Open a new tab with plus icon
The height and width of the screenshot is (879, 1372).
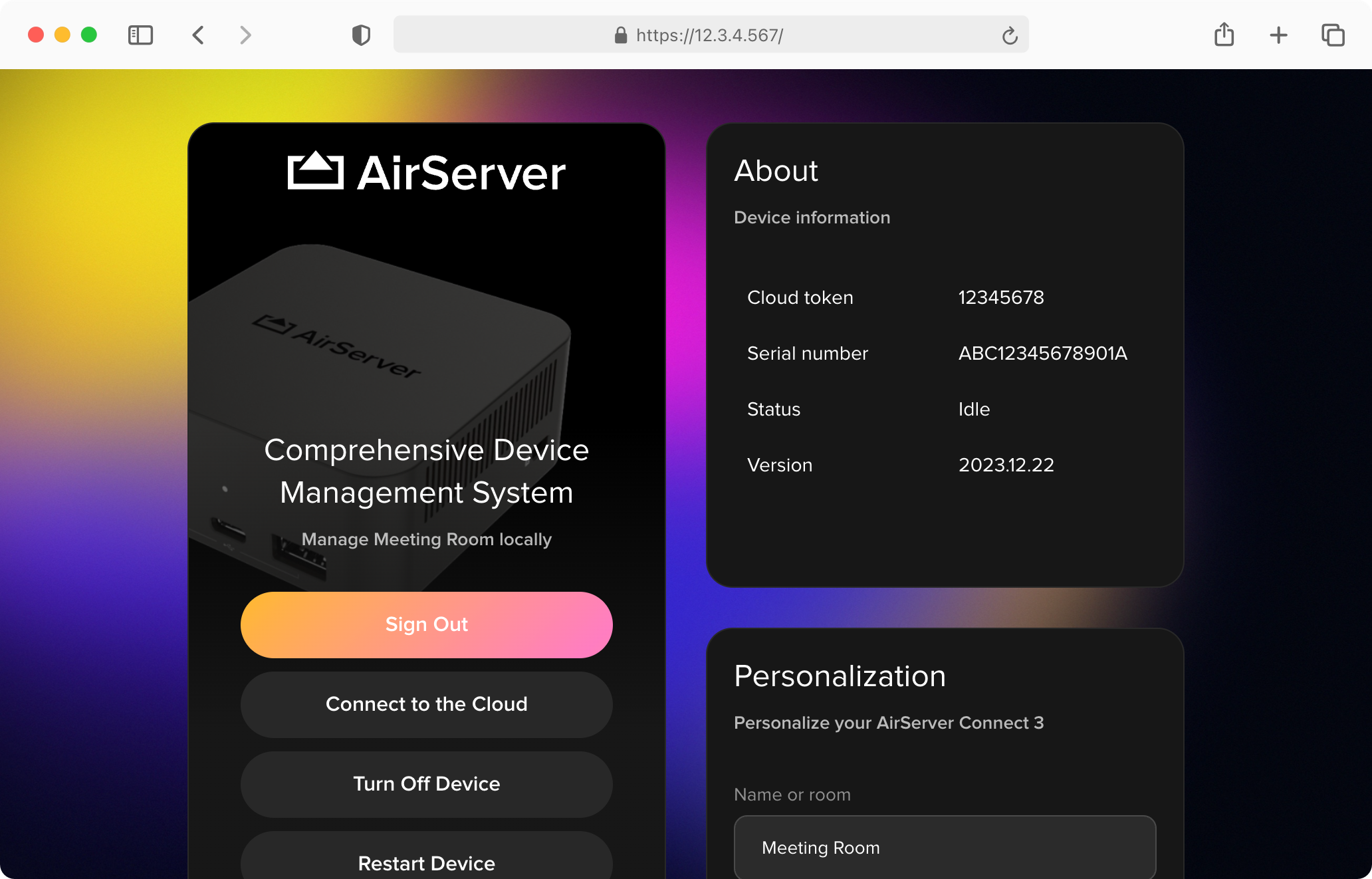click(x=1278, y=35)
